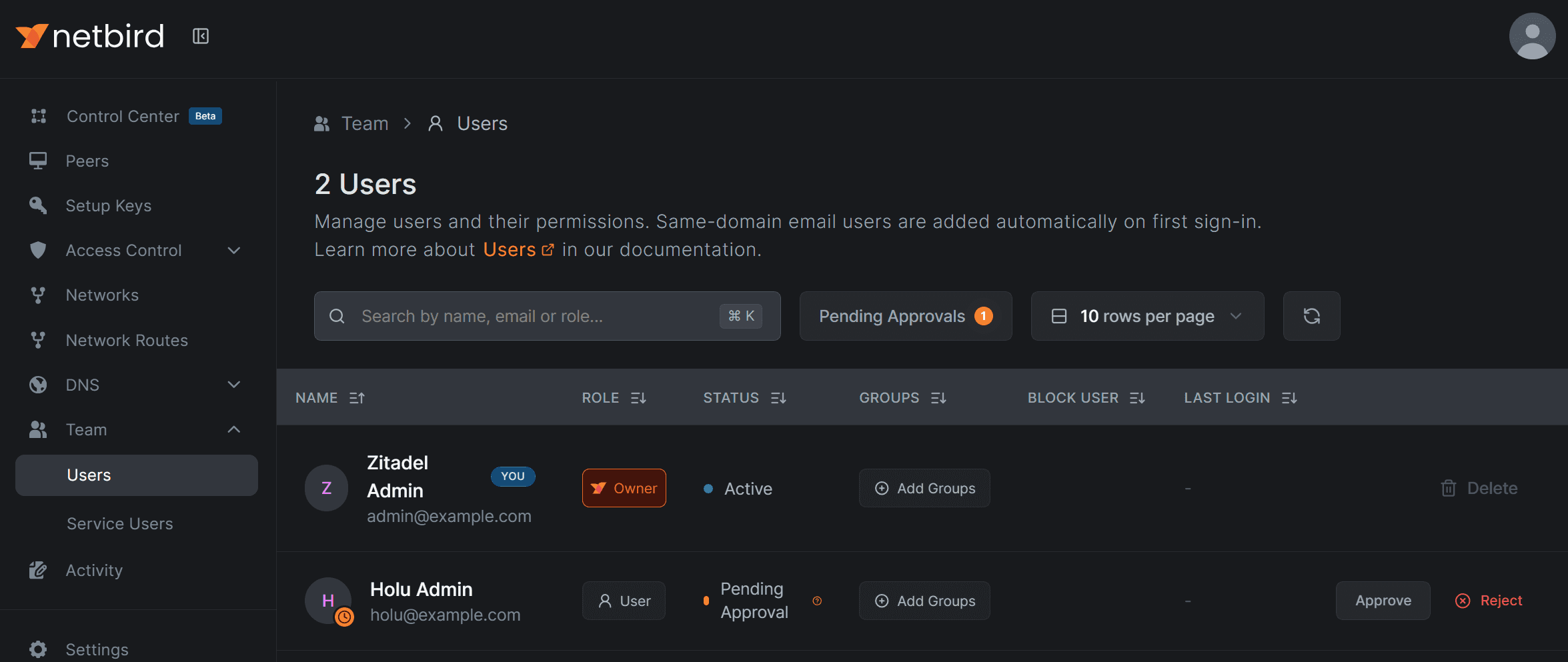1568x662 pixels.
Task: Click the refresh table icon button
Action: pyautogui.click(x=1311, y=316)
